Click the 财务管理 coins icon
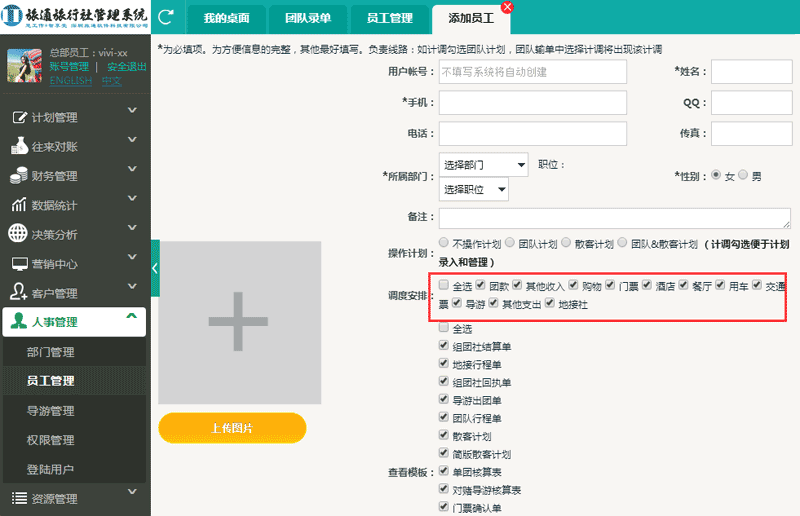The width and height of the screenshot is (800, 516). click(18, 176)
